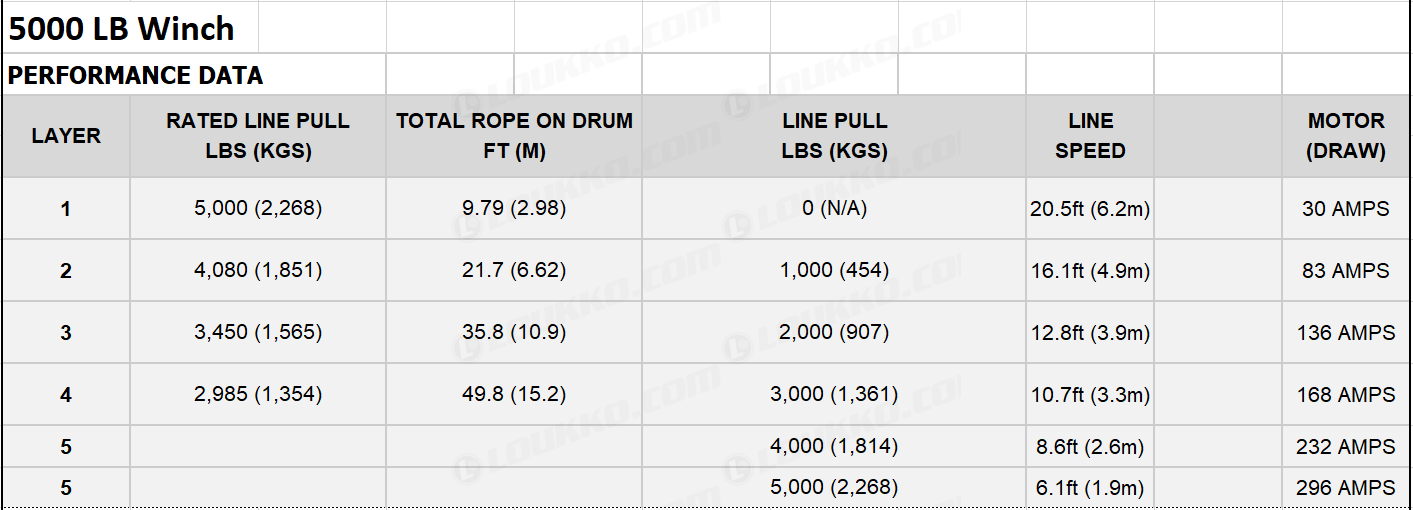
Task: Click the 49.8 (15.2) rope cell
Action: pyautogui.click(x=514, y=395)
